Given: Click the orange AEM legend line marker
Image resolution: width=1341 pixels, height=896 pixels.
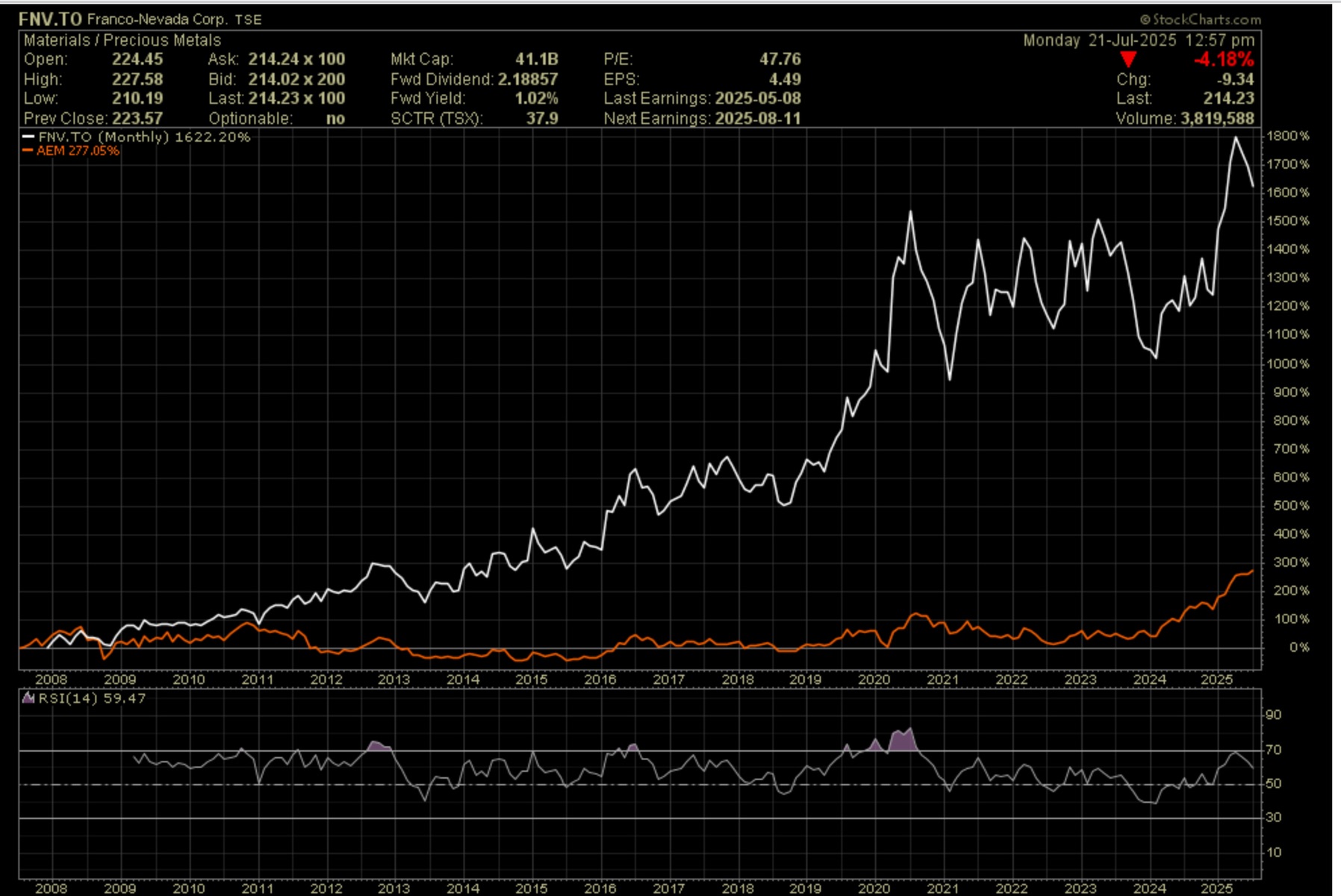Looking at the screenshot, I should pyautogui.click(x=28, y=151).
